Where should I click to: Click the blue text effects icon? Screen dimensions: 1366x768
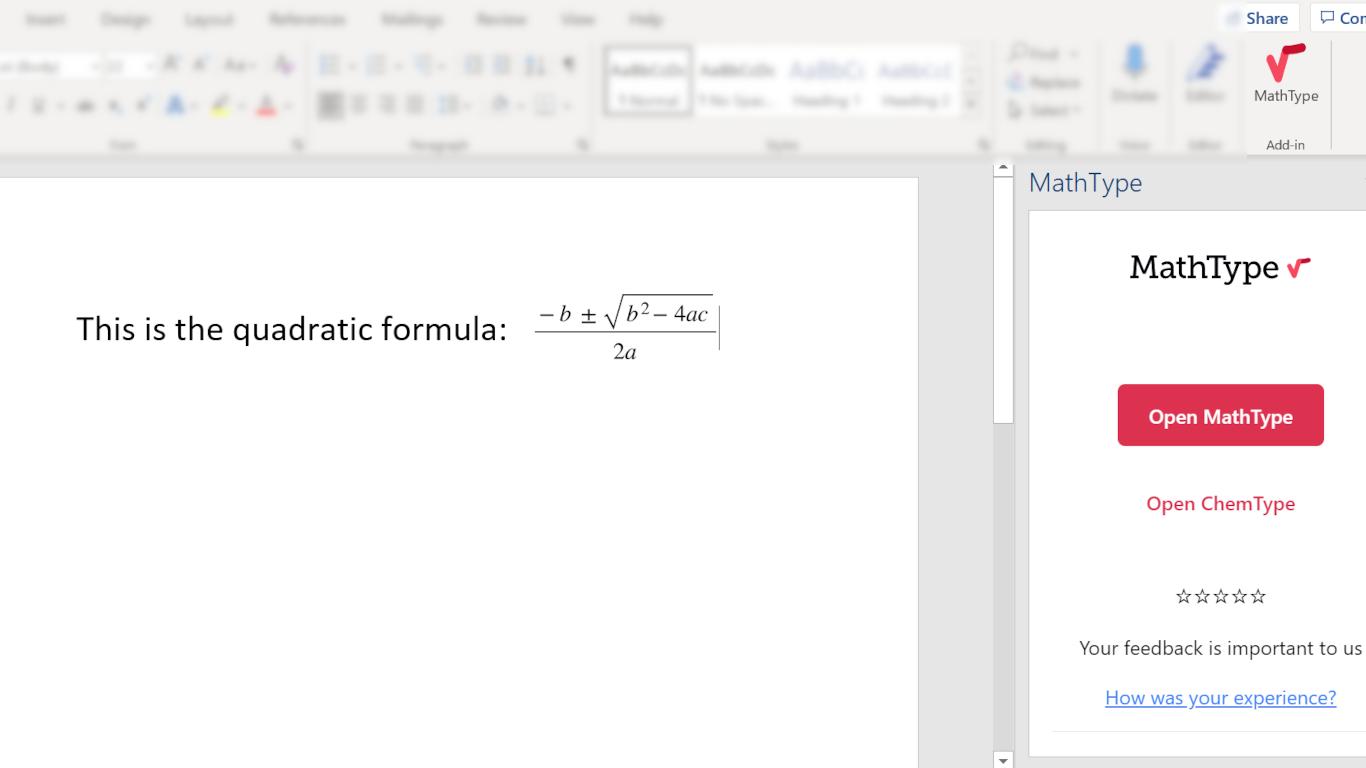click(x=176, y=106)
